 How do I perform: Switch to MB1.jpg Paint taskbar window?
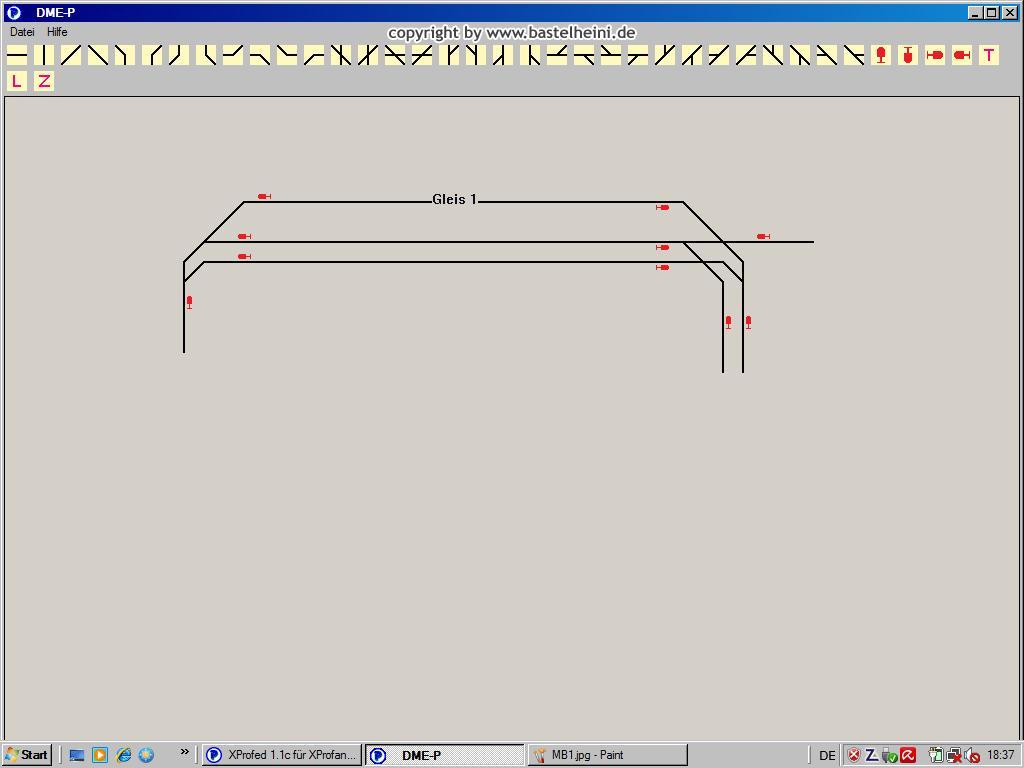(607, 755)
